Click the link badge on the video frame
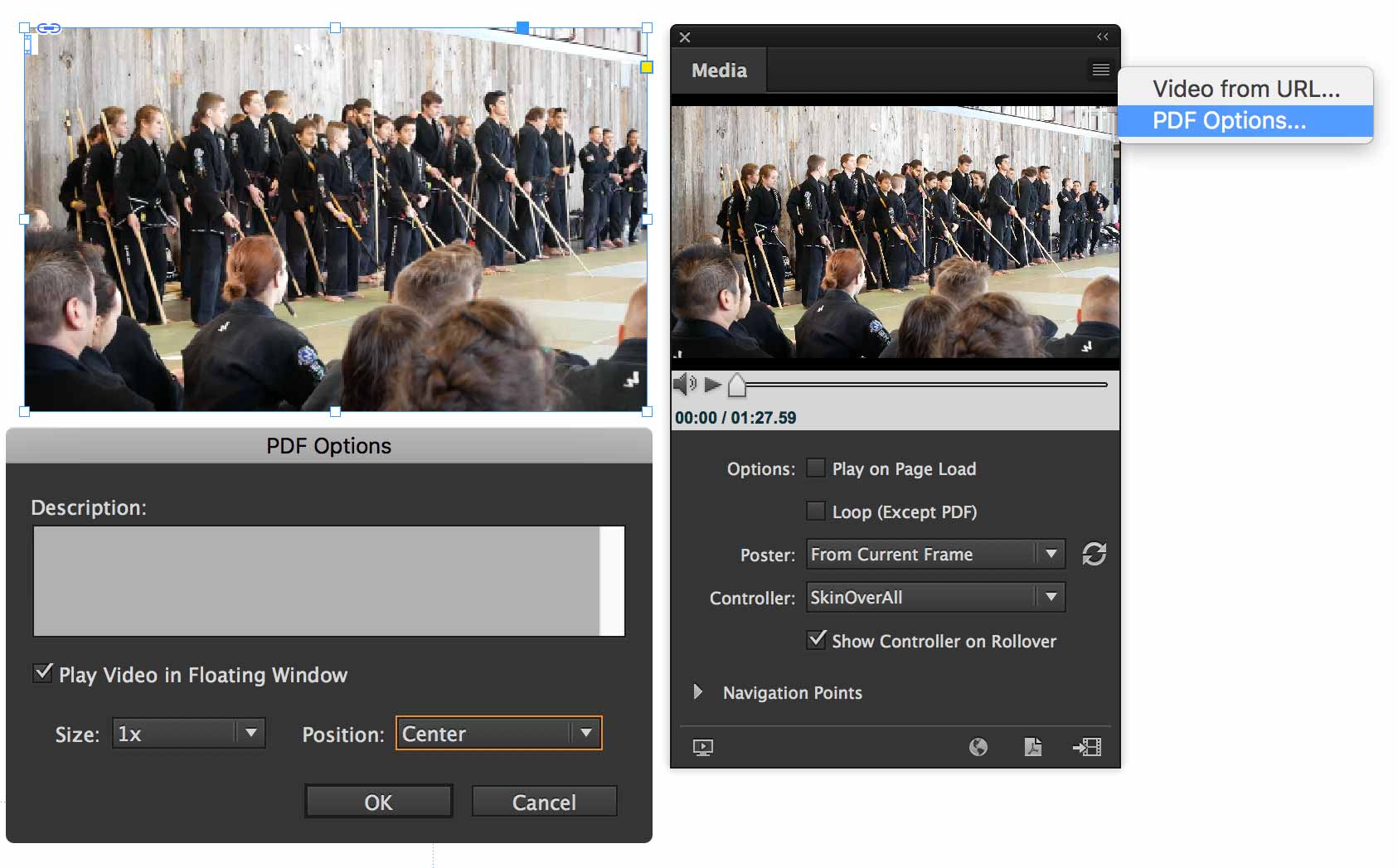1398x868 pixels. tap(49, 28)
